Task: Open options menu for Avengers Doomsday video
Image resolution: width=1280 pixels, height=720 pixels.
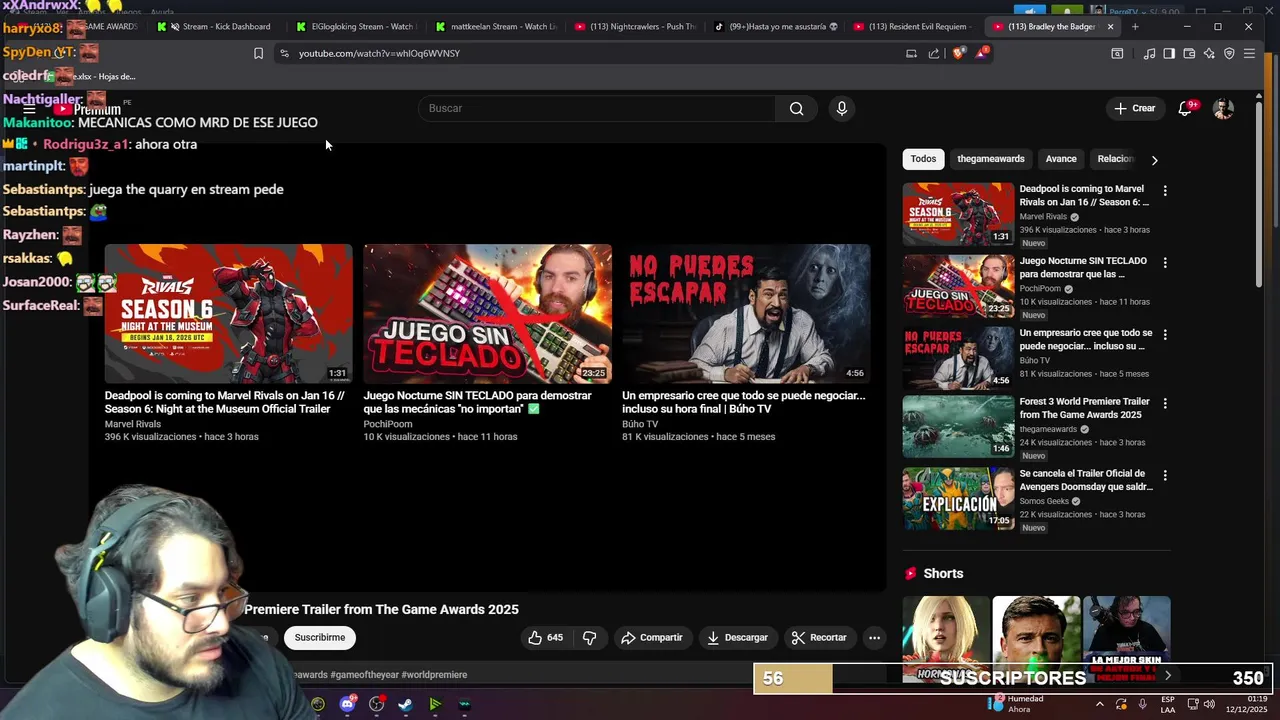Action: [x=1164, y=475]
